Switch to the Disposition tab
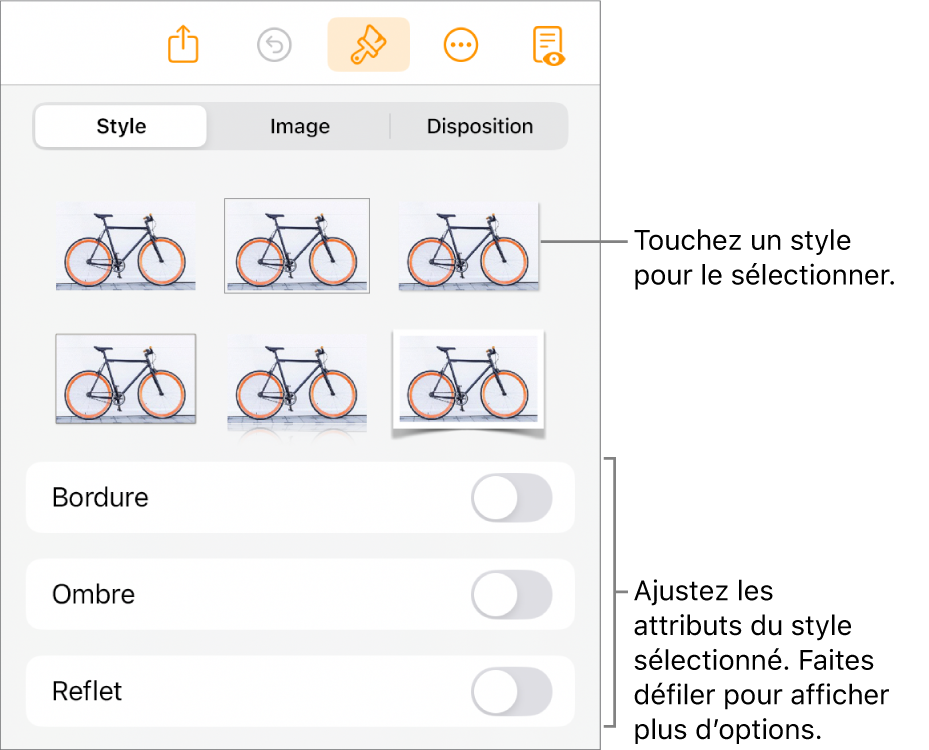The width and height of the screenshot is (929, 750). [x=479, y=127]
